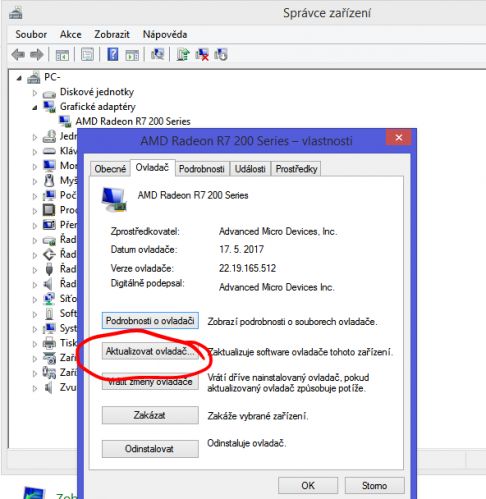Click the Disable device toolbar icon

click(x=221, y=54)
